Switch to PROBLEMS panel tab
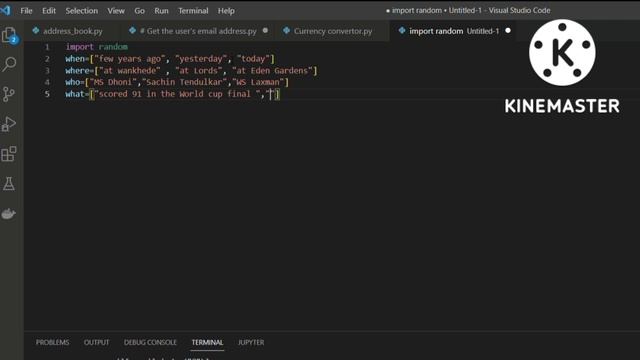The height and width of the screenshot is (360, 640). click(x=53, y=342)
